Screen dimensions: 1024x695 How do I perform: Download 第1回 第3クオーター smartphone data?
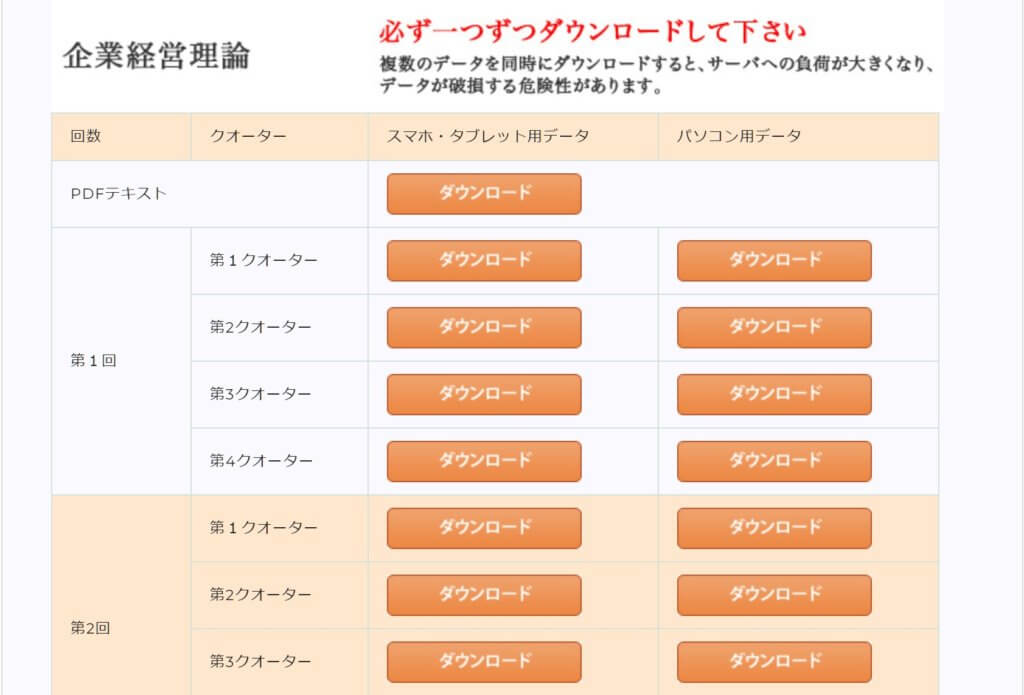point(483,394)
